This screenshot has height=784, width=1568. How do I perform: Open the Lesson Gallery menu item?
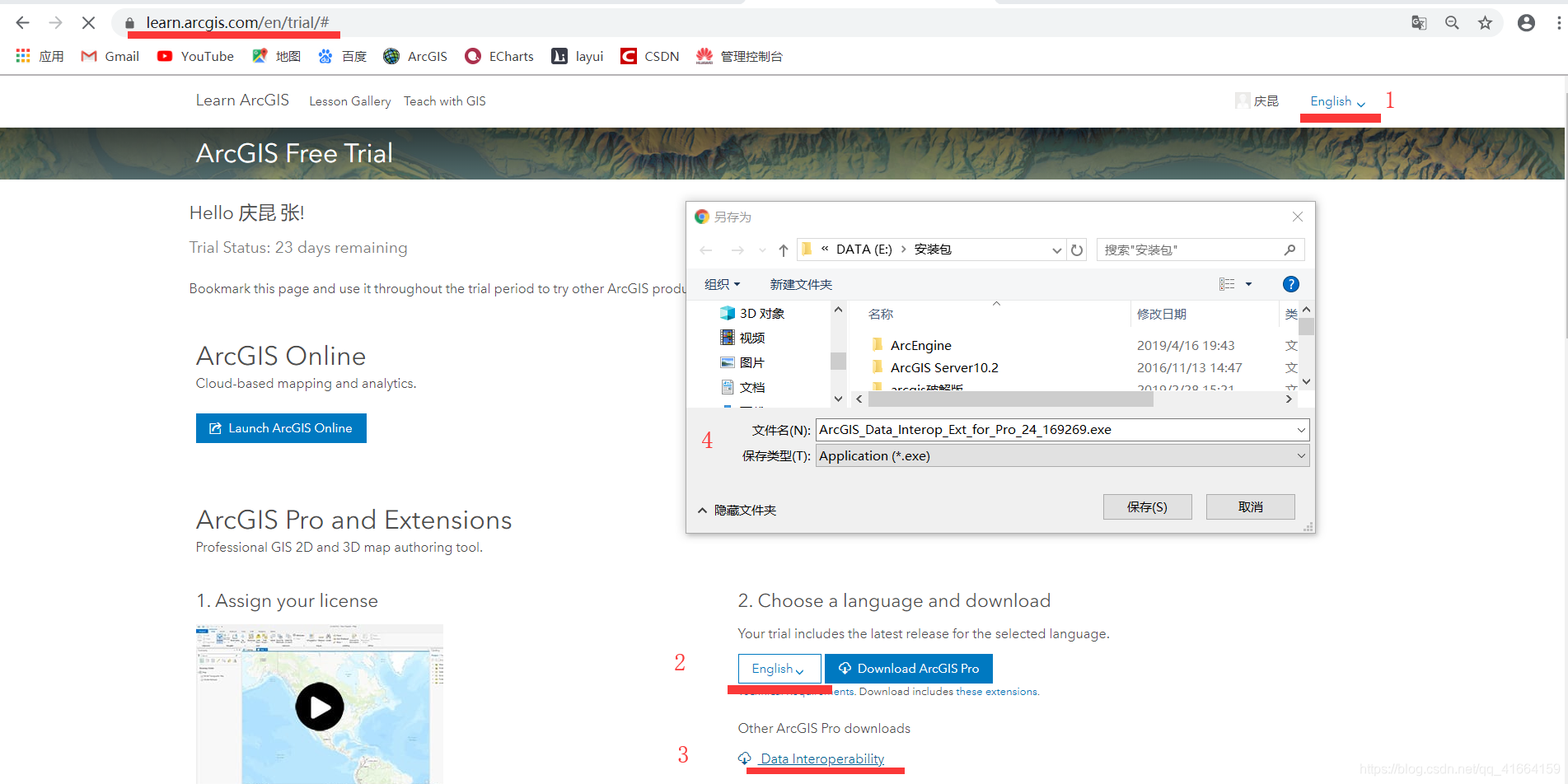(350, 101)
